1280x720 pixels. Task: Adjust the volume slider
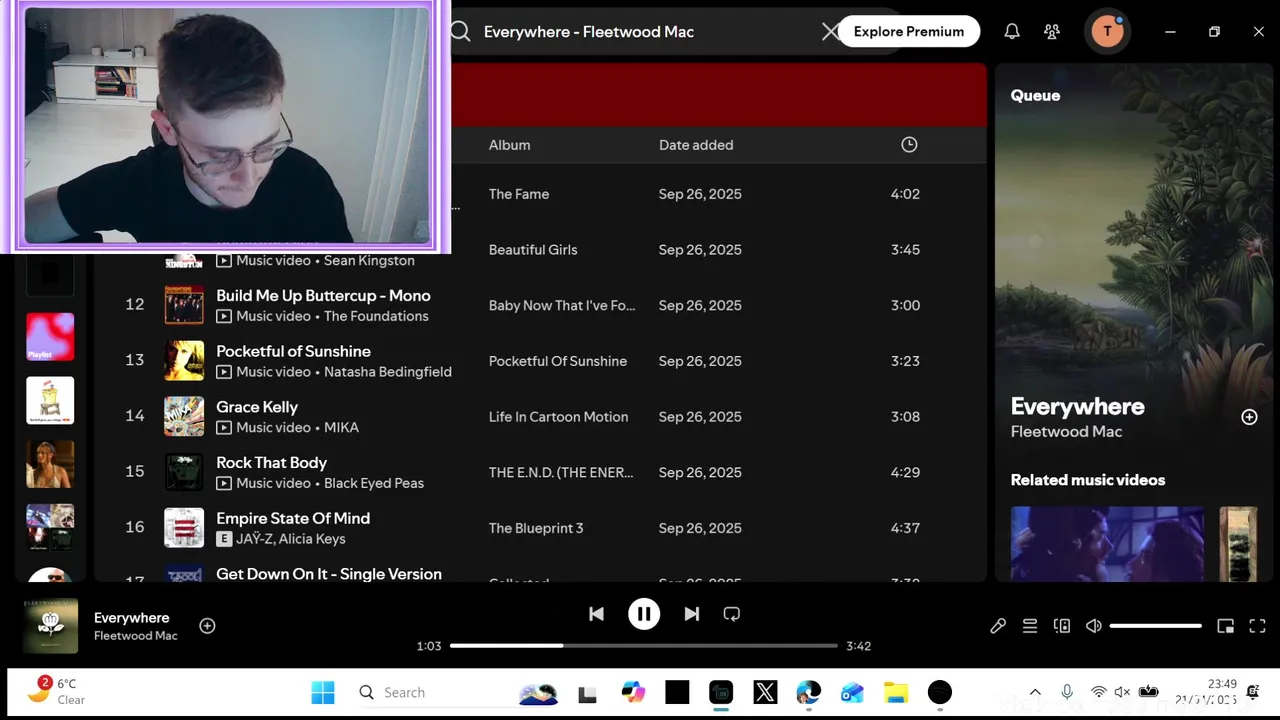click(1156, 626)
